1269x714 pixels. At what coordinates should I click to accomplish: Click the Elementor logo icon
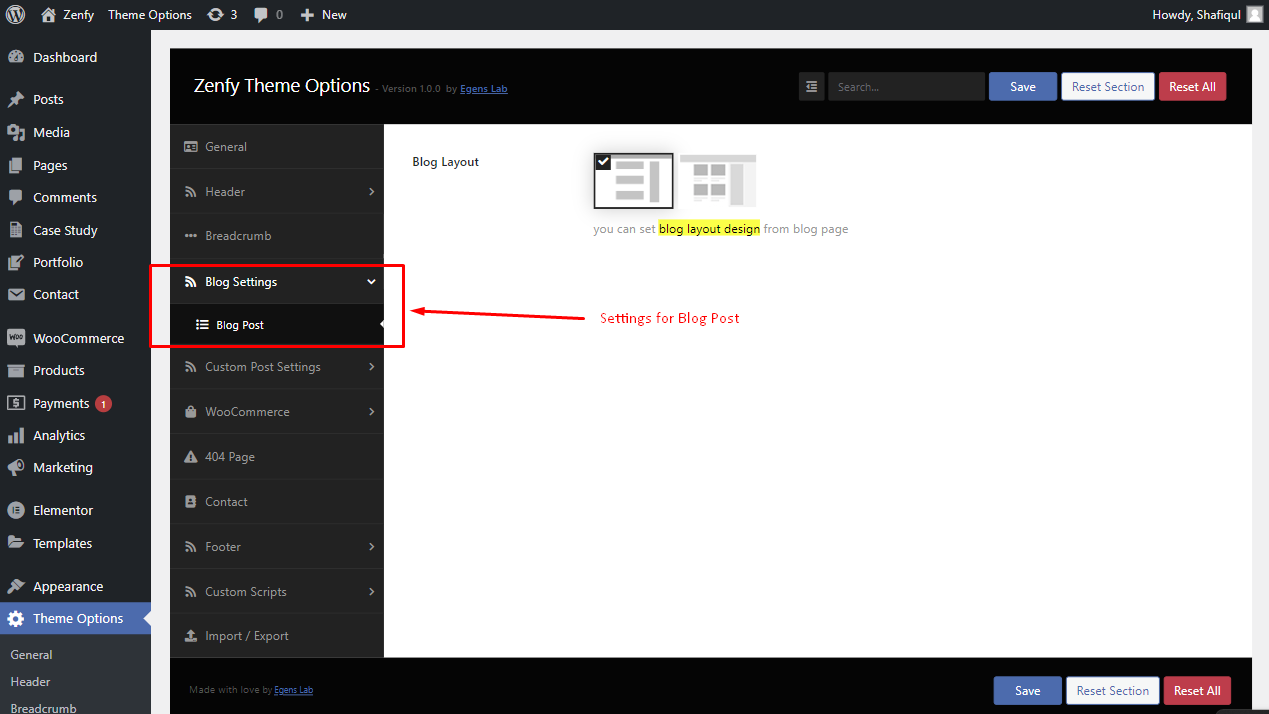[x=16, y=510]
